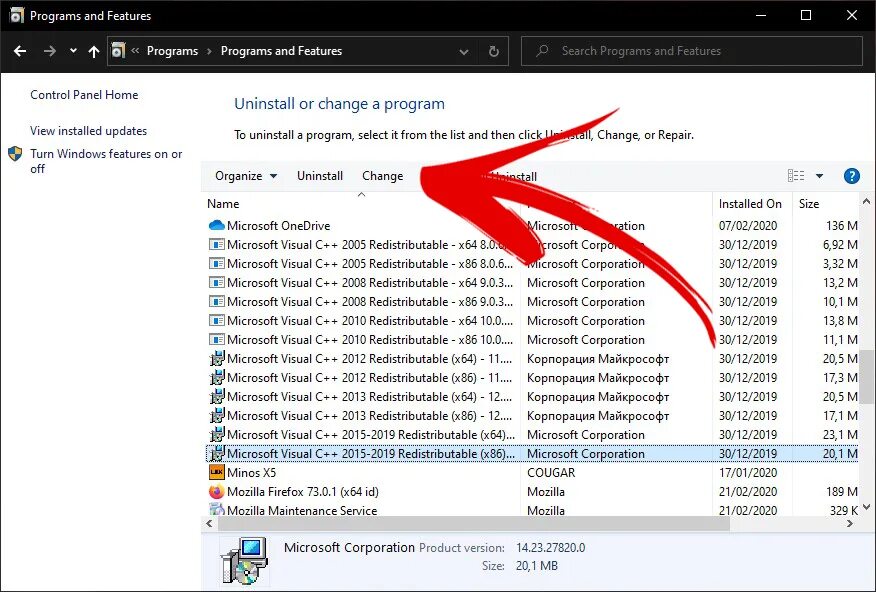Image resolution: width=876 pixels, height=592 pixels.
Task: Select Microsoft OneDrive program name
Action: (x=278, y=226)
